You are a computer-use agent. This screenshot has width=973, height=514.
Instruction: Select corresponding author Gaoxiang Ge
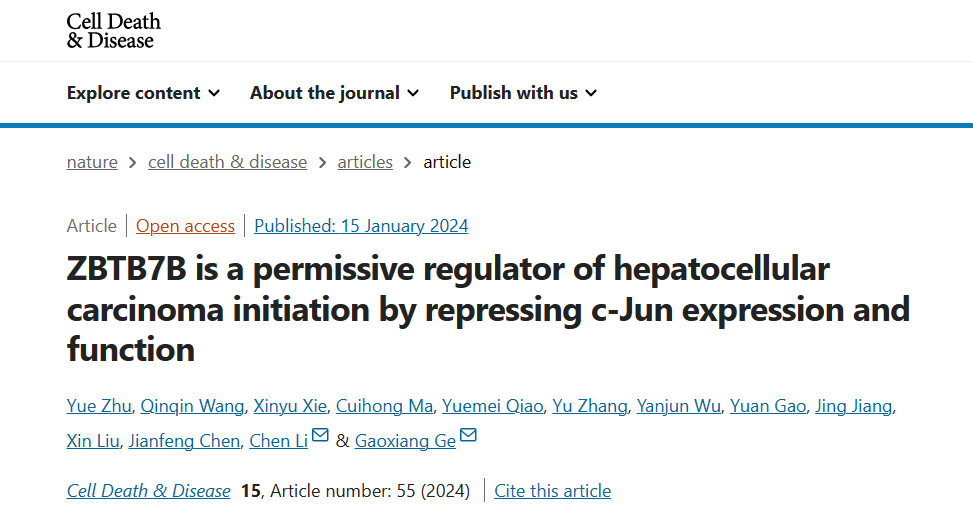pos(405,441)
